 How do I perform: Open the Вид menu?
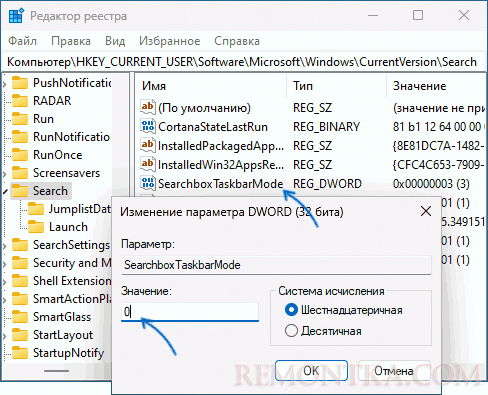coord(115,41)
